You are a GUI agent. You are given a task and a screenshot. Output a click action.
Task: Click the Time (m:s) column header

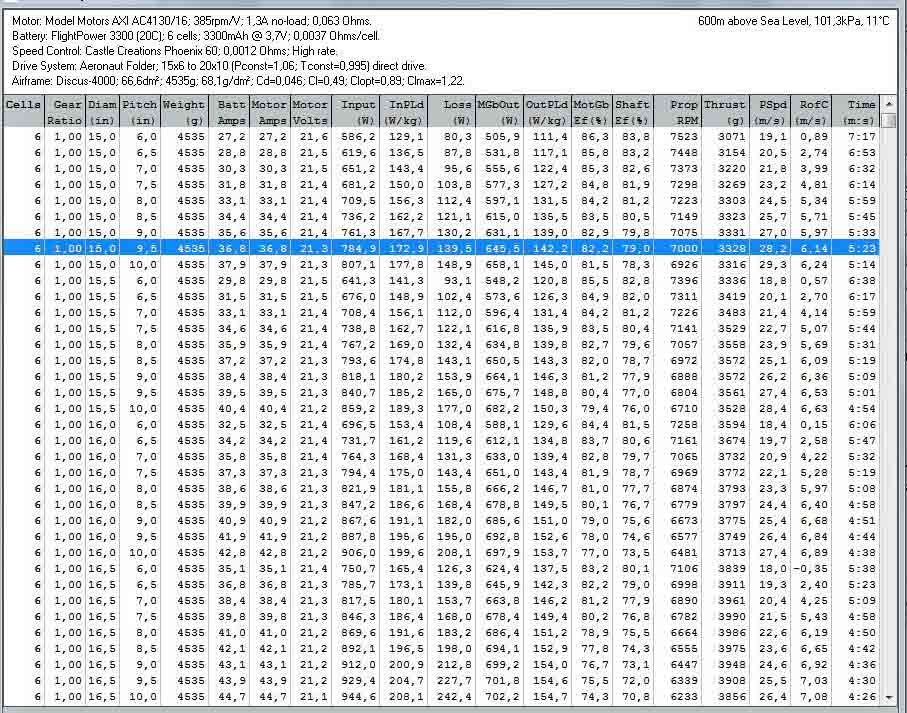(x=859, y=111)
